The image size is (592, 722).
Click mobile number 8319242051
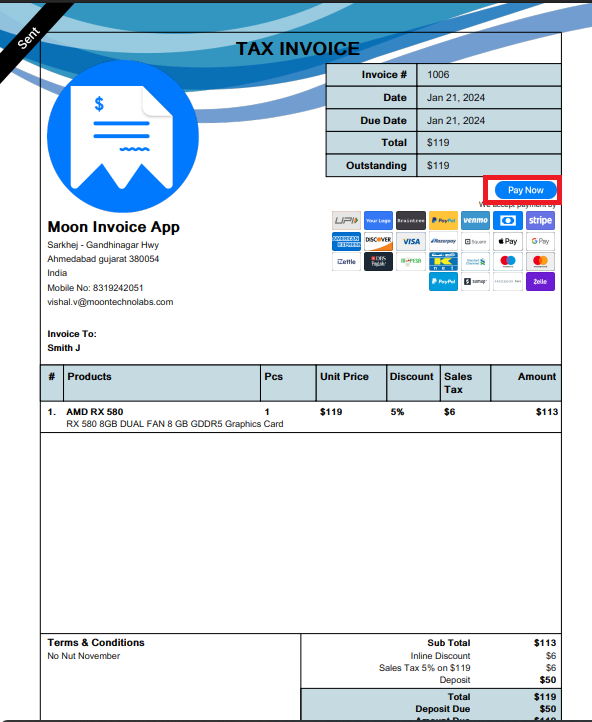click(118, 288)
